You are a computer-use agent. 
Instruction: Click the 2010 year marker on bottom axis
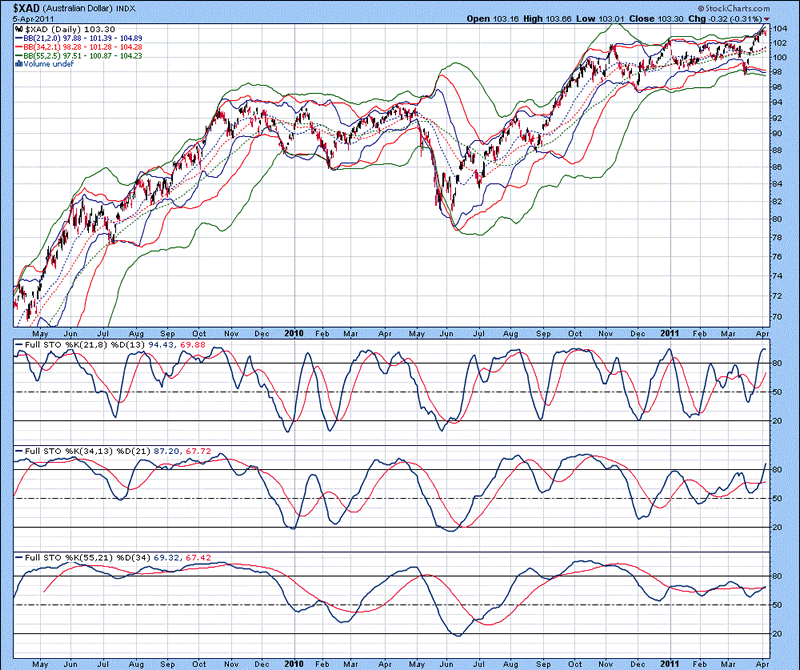293,662
